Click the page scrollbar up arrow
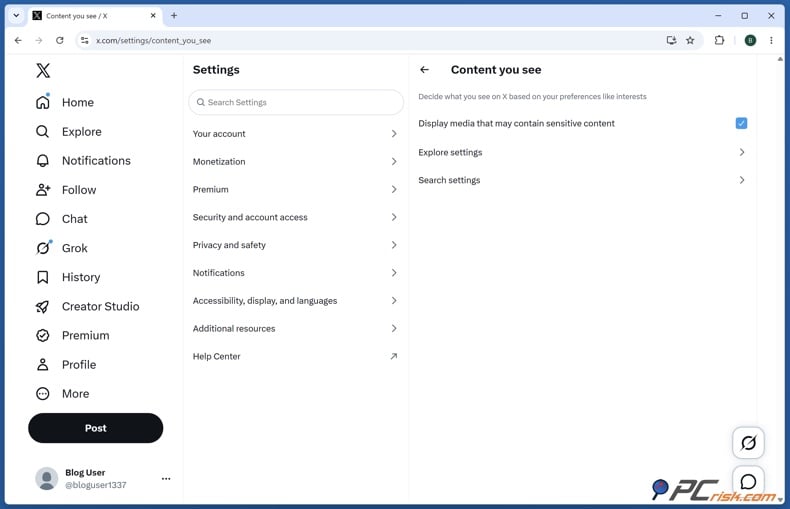Viewport: 790px width, 509px height. coord(780,59)
